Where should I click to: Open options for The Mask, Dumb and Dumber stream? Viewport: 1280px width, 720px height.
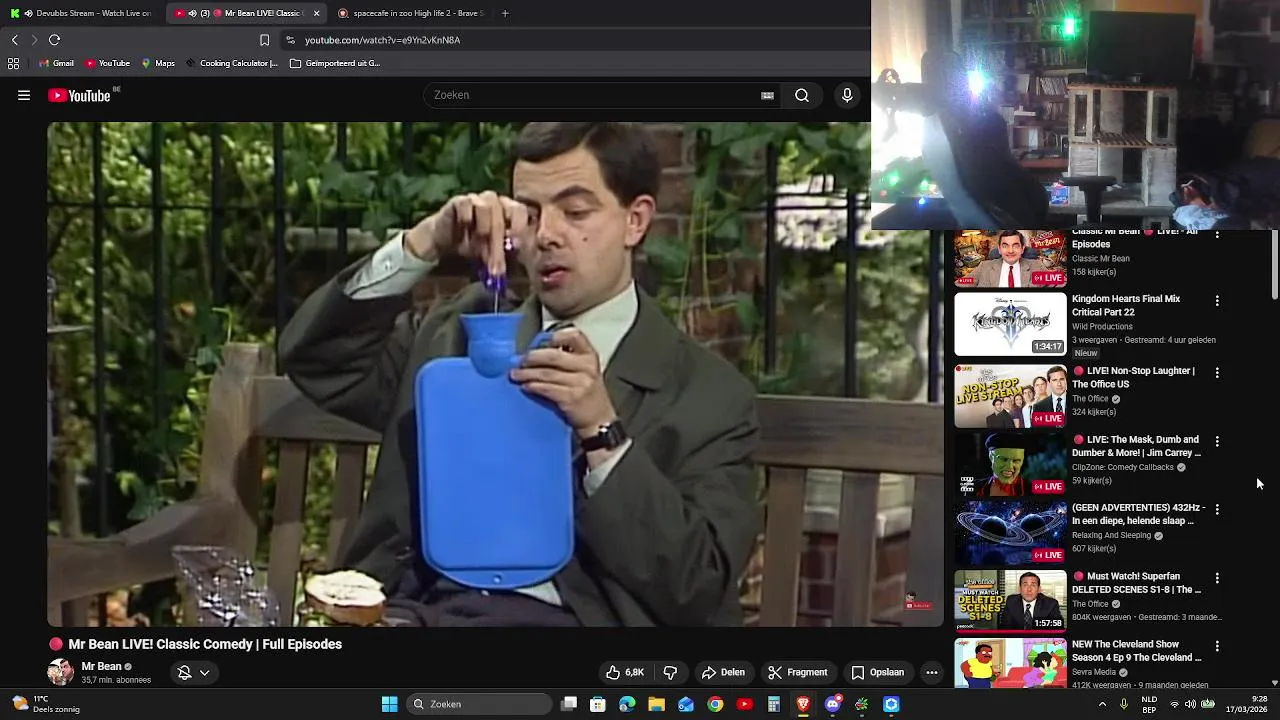point(1217,441)
